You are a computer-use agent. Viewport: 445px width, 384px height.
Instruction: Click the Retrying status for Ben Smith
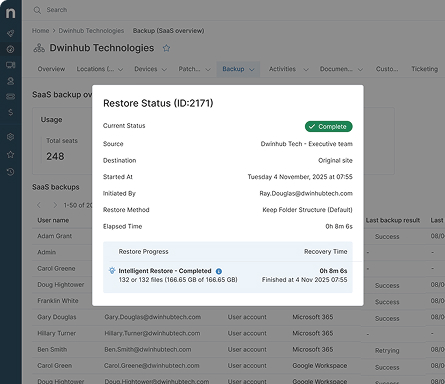(387, 350)
